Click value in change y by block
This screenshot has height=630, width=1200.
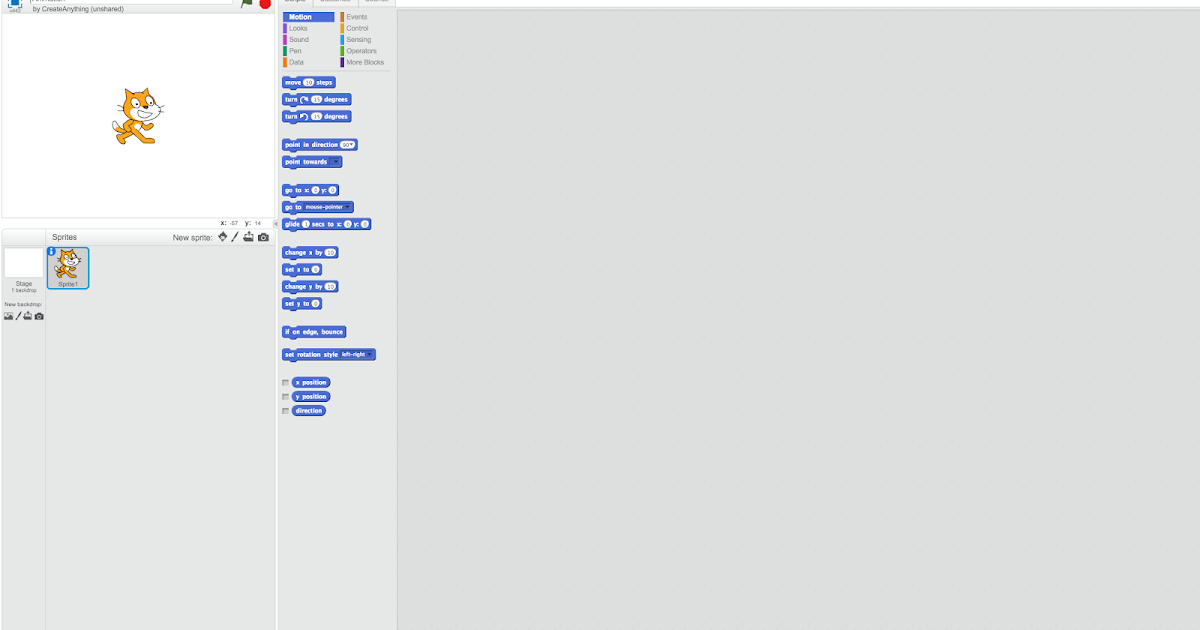coord(331,287)
